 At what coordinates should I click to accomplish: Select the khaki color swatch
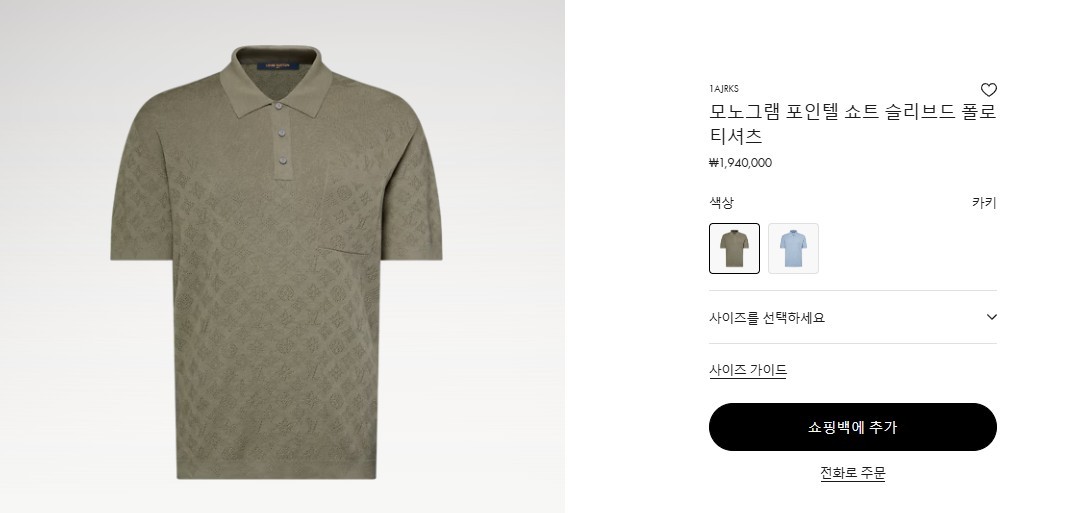tap(734, 248)
